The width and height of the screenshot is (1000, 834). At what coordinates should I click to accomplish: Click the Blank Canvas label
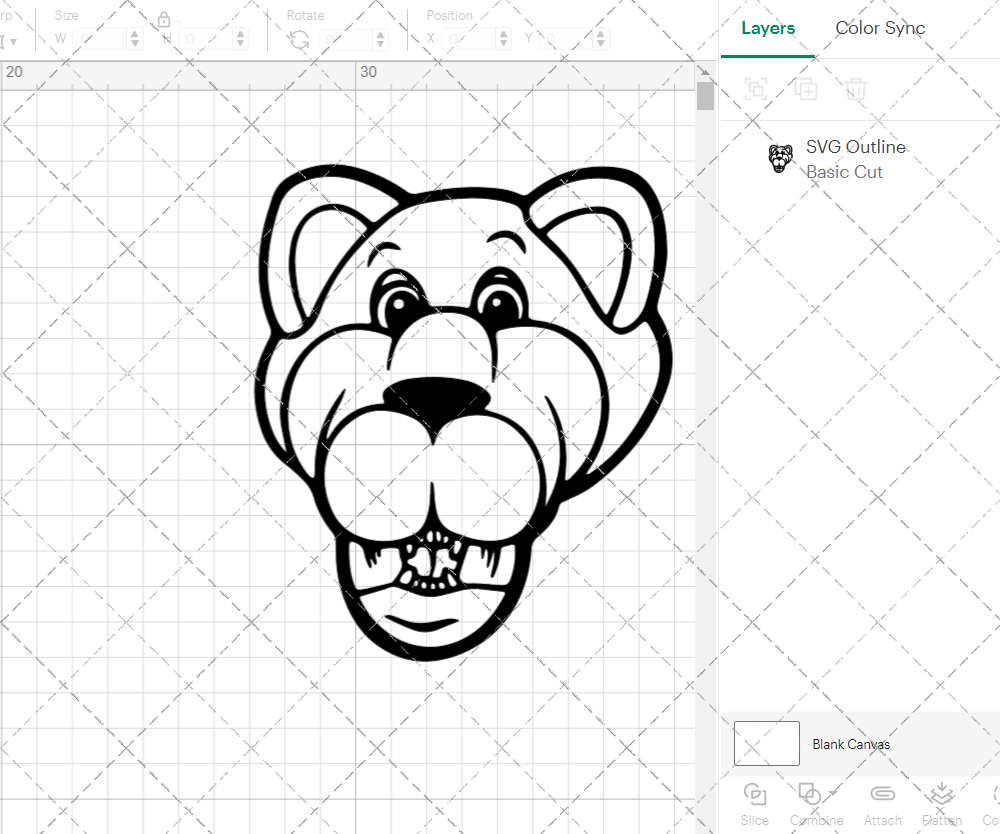[x=852, y=744]
